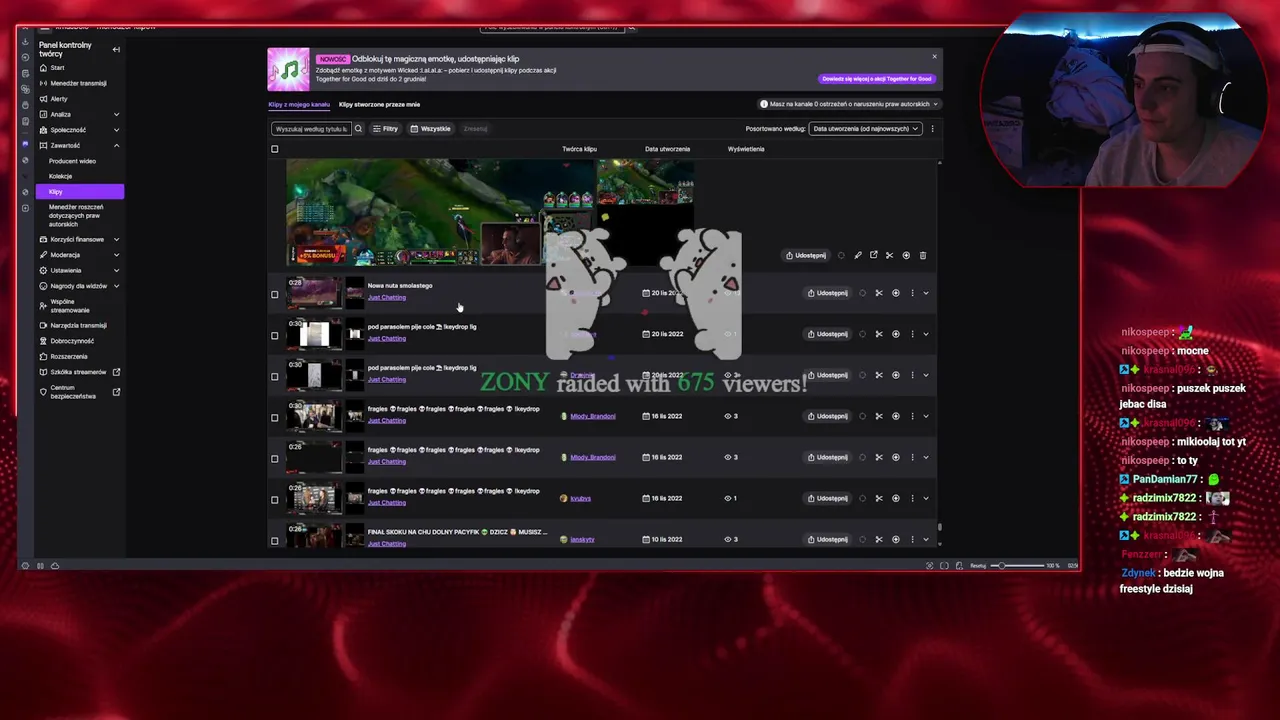Viewport: 1280px width, 720px height.
Task: Focus the clip title search field
Action: 311,128
